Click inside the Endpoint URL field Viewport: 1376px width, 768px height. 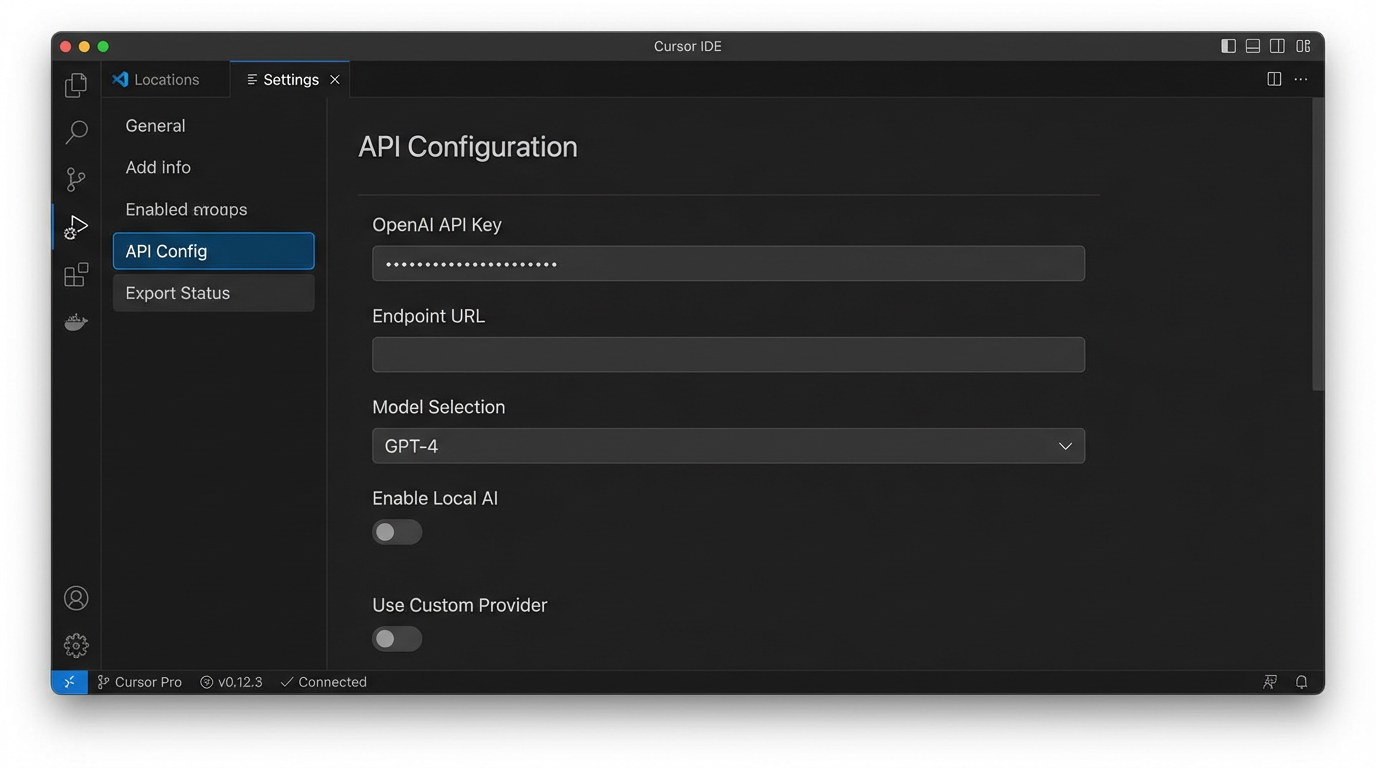pos(728,354)
